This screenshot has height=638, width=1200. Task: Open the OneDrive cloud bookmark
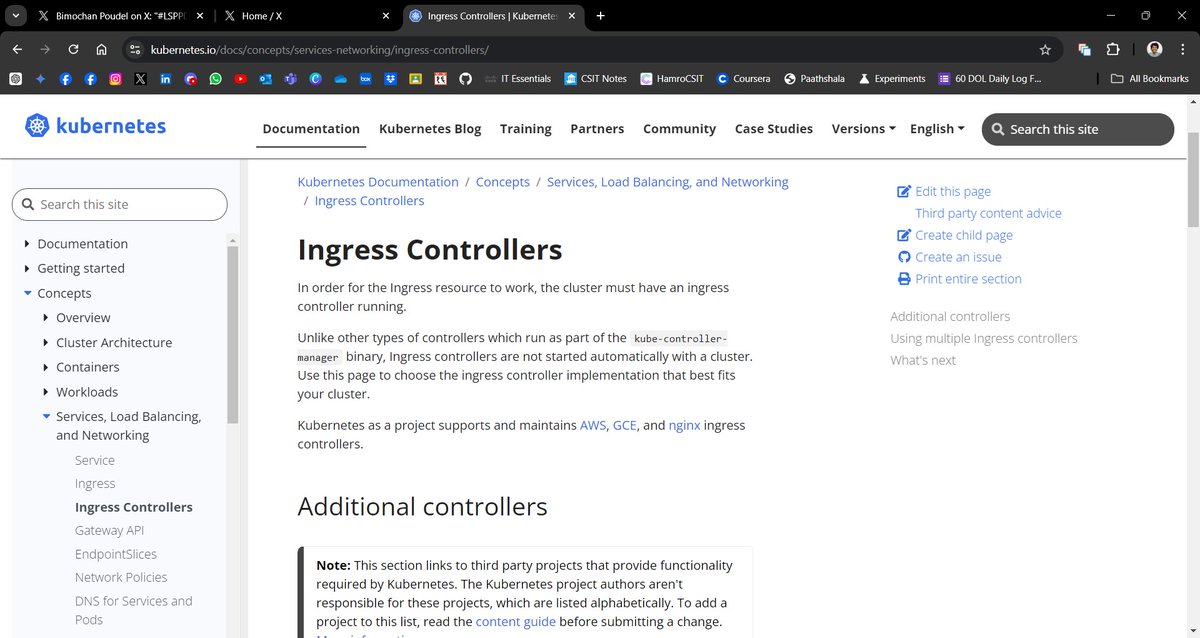pyautogui.click(x=341, y=79)
